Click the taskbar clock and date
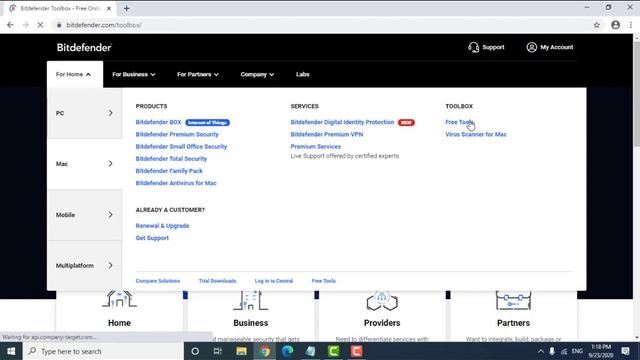 (x=601, y=351)
